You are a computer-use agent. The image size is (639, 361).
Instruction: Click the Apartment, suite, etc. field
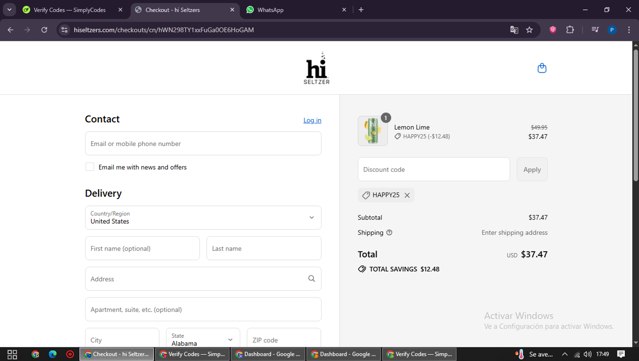point(203,309)
